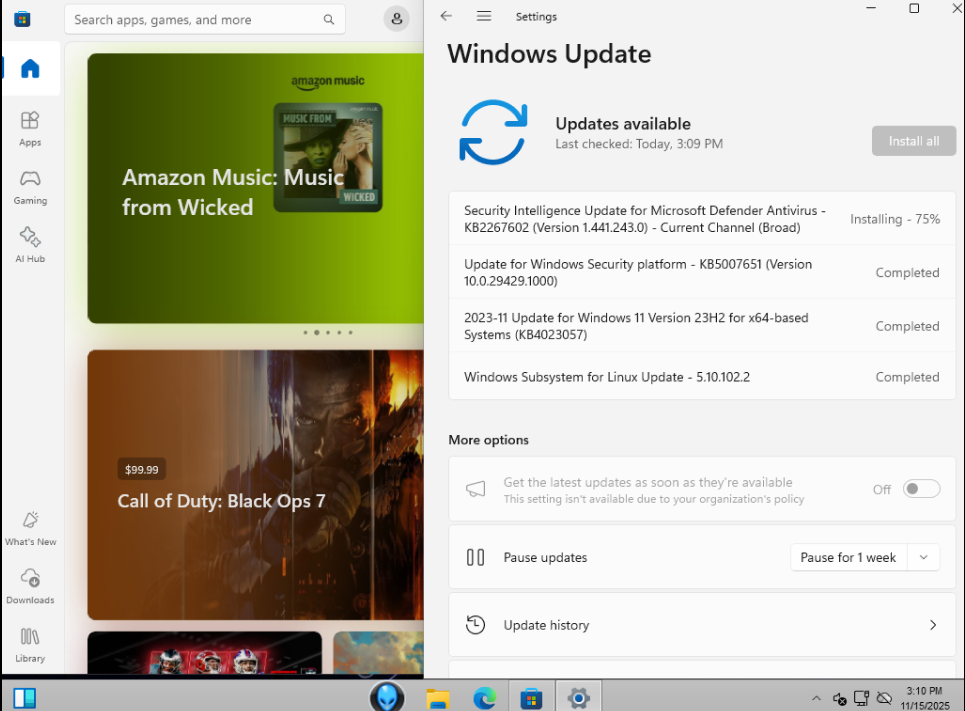Select the second carousel page dot
The image size is (965, 711).
316,332
